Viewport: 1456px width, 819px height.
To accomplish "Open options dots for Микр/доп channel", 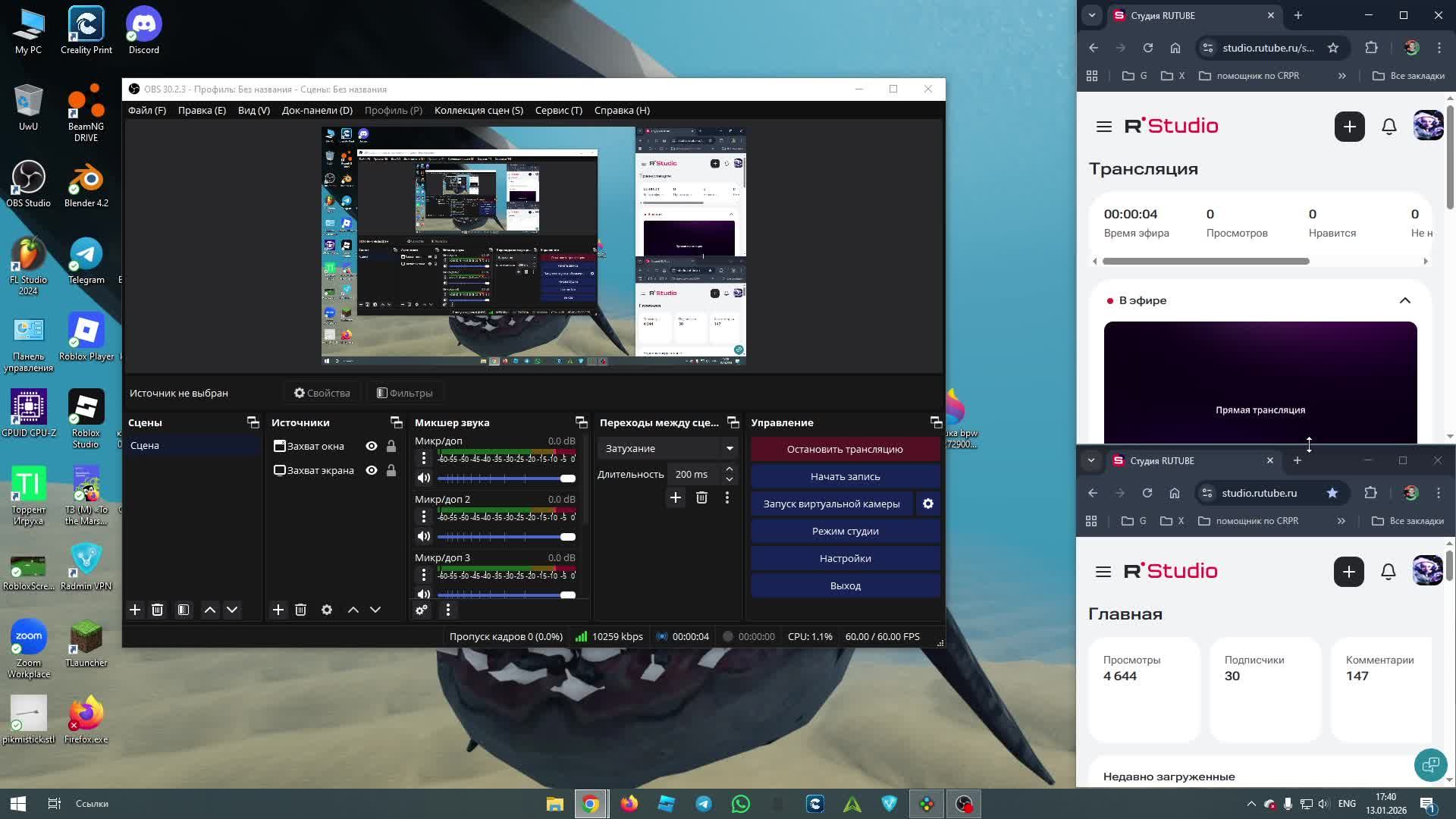I will pos(424,458).
